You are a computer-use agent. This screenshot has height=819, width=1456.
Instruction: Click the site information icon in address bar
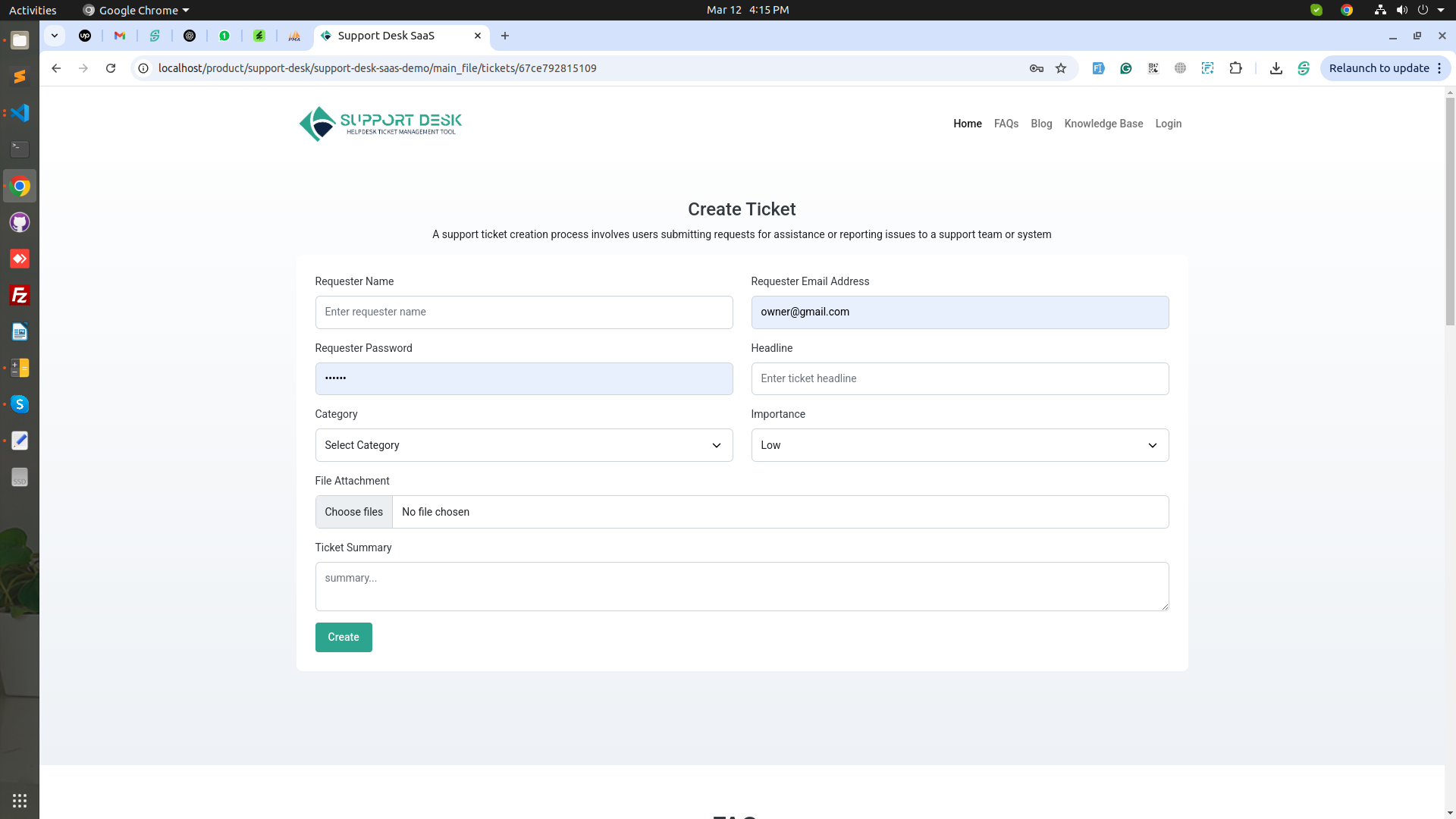[143, 68]
